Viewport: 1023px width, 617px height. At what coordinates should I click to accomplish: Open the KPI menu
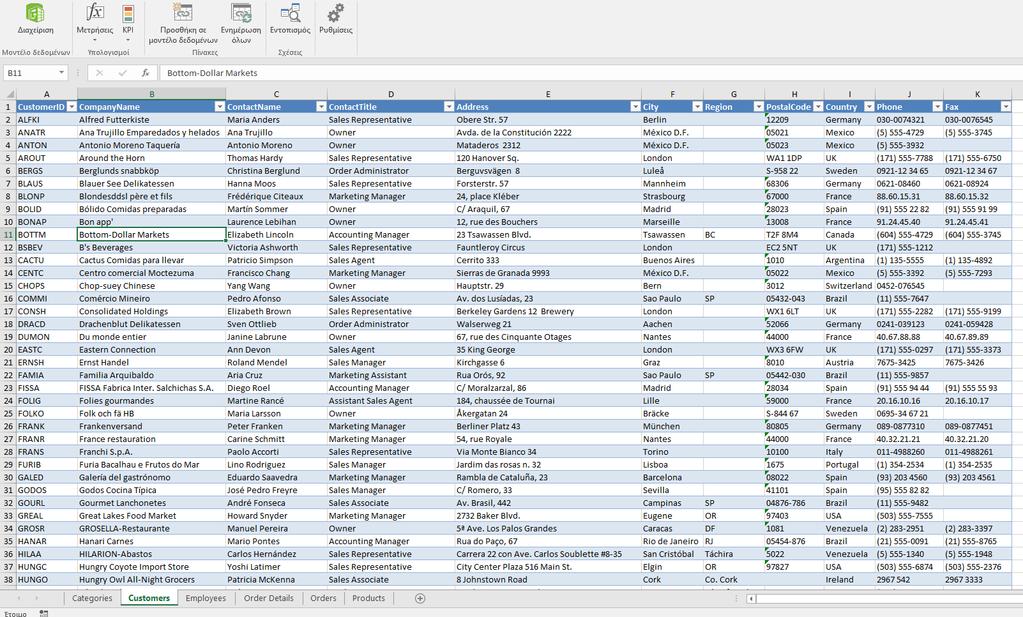coord(128,21)
